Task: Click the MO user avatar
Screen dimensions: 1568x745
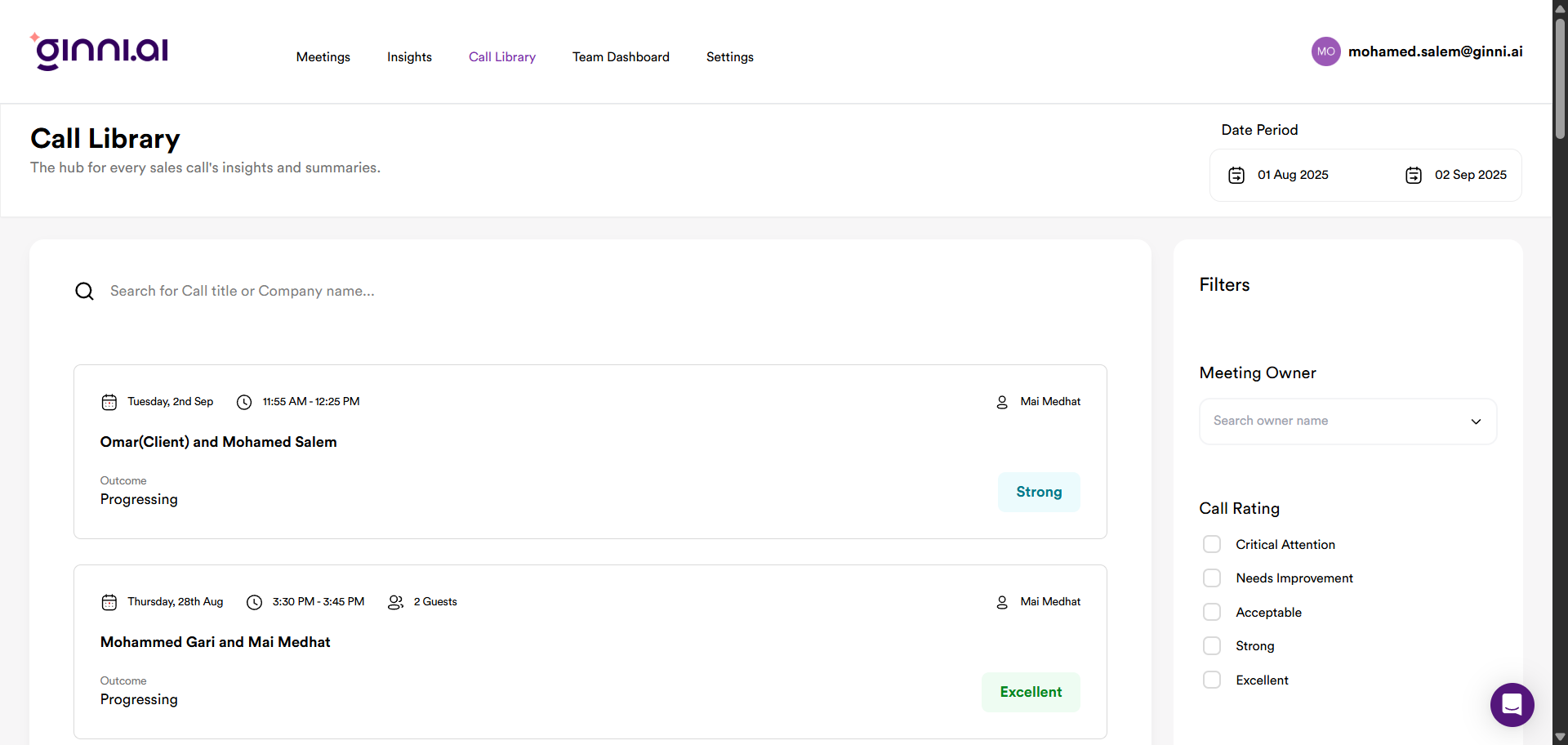Action: coord(1325,51)
